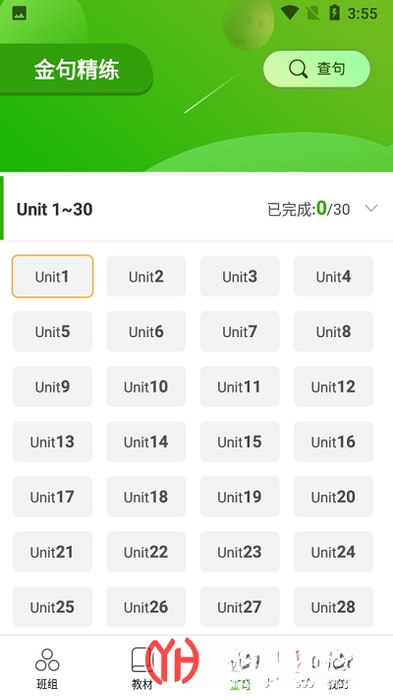Image resolution: width=393 pixels, height=700 pixels.
Task: Select Unit20 button
Action: [333, 496]
